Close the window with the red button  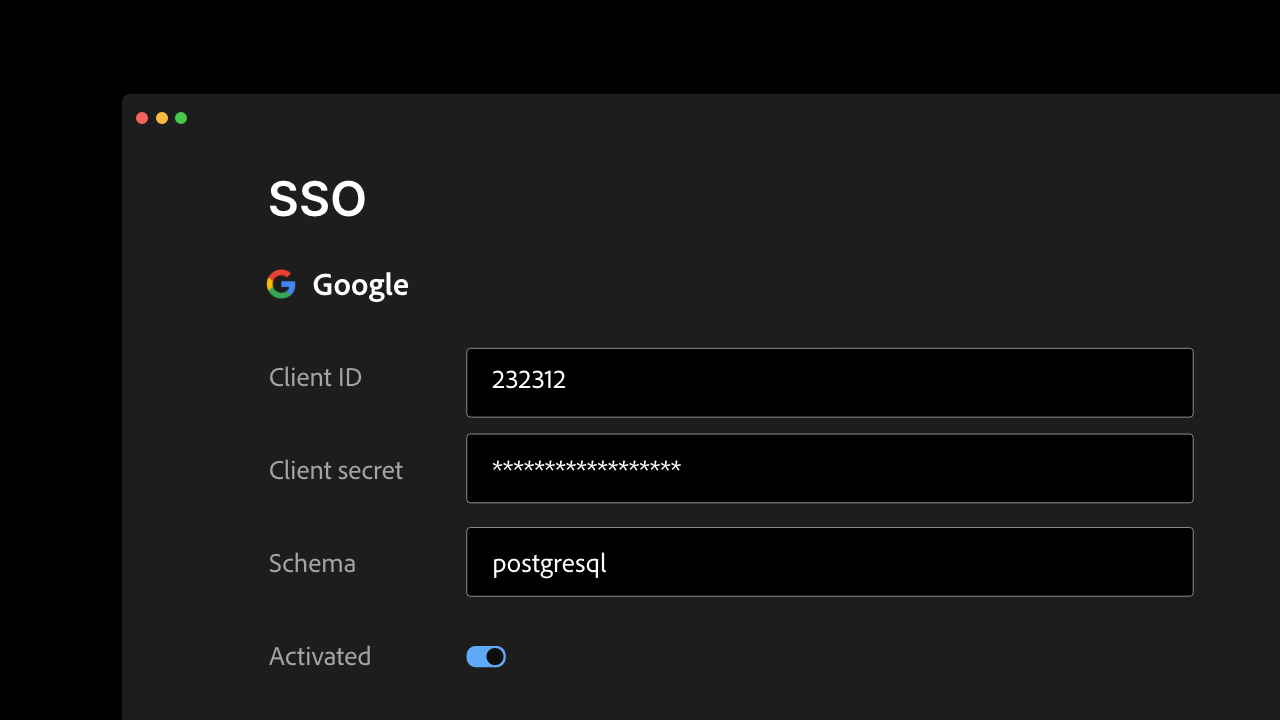[142, 118]
